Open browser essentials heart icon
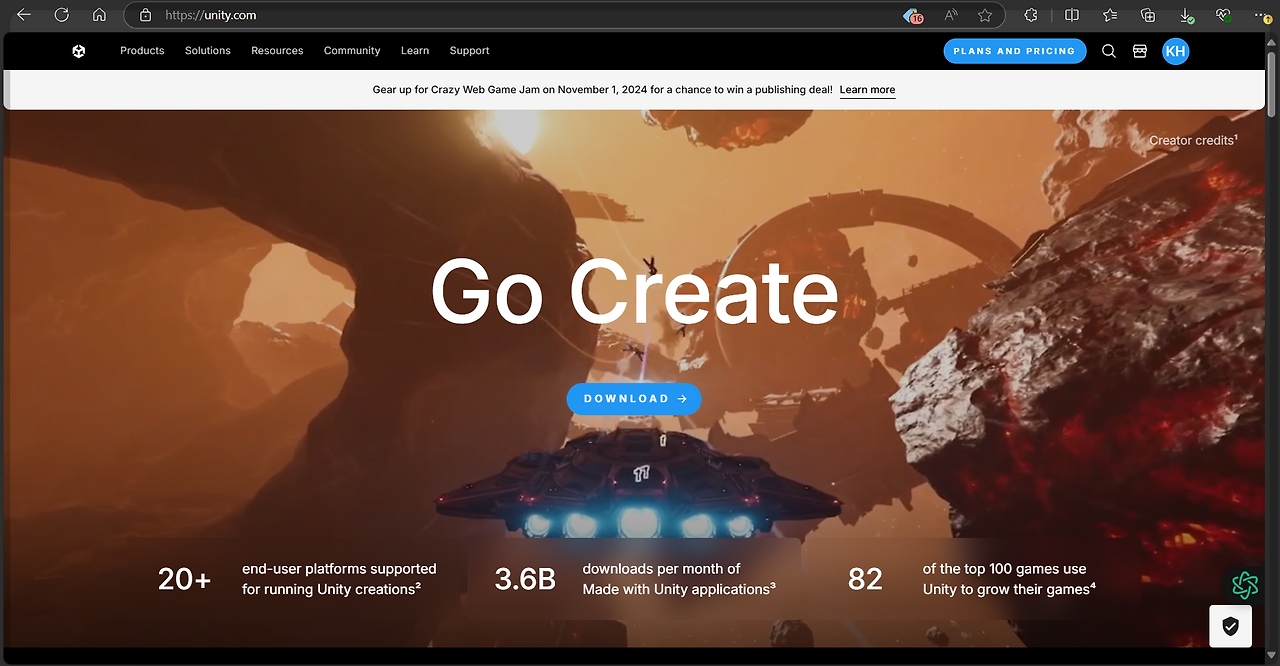This screenshot has width=1280, height=666. (x=1223, y=15)
